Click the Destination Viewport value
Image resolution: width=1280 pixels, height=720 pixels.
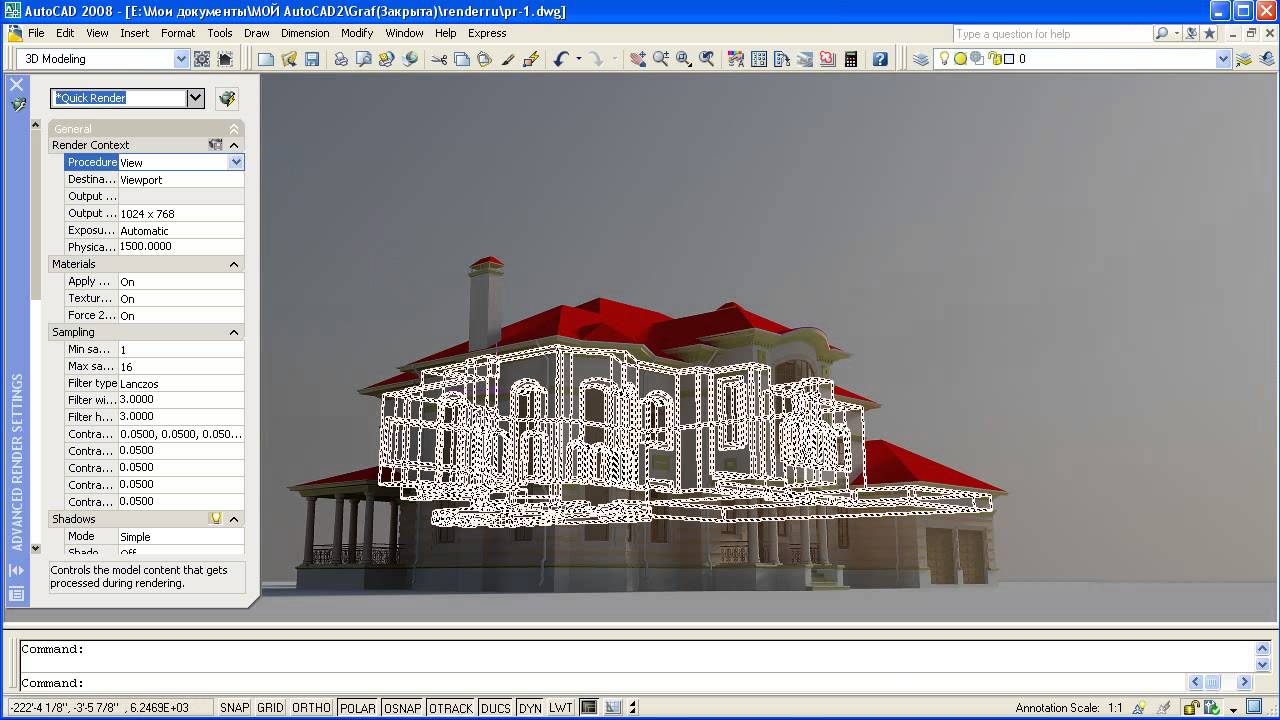181,180
